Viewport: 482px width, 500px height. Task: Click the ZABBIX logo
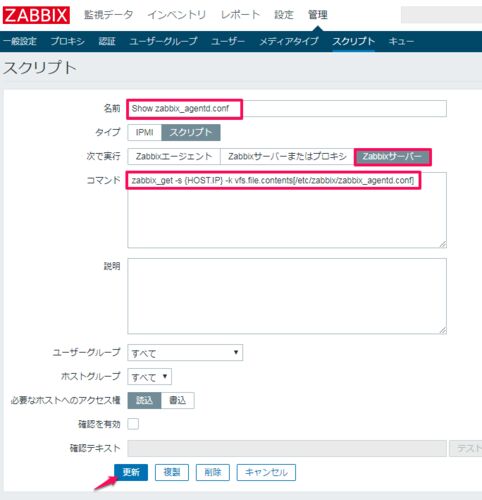click(36, 15)
